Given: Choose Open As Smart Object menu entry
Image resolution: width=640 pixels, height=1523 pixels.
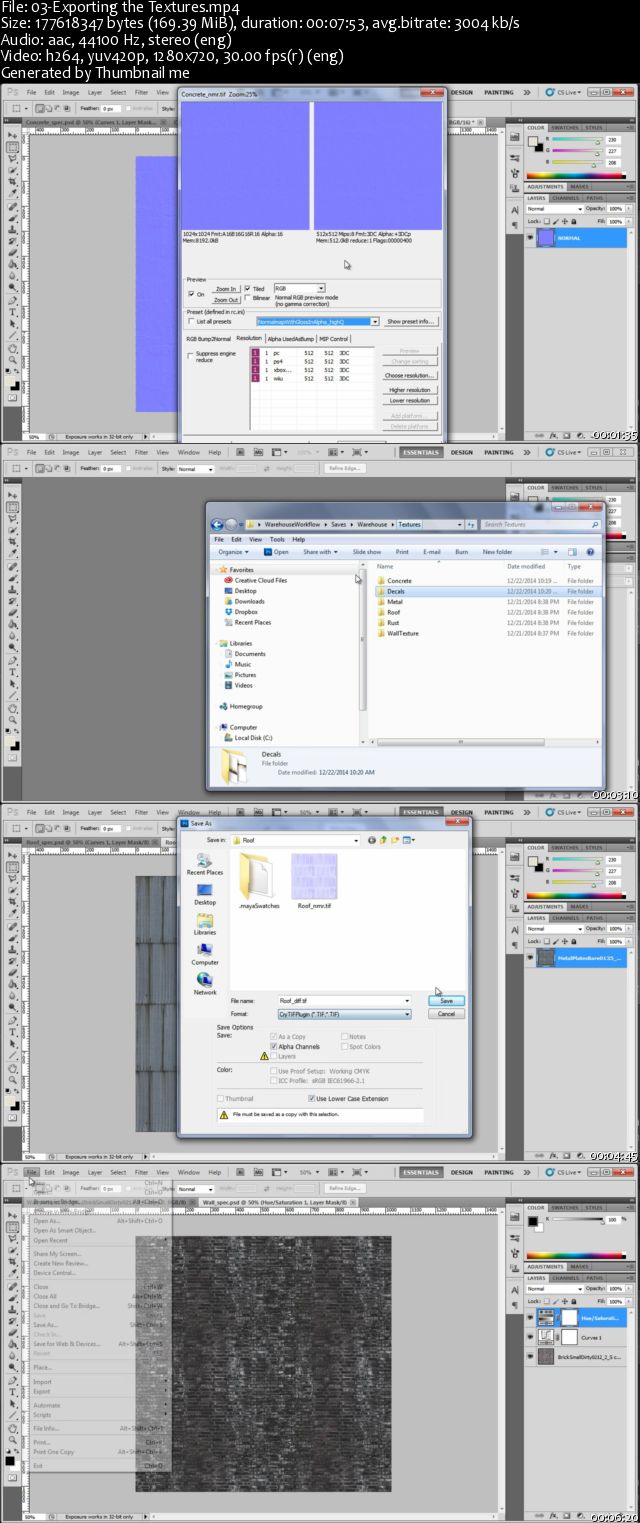Looking at the screenshot, I should pyautogui.click(x=65, y=1230).
